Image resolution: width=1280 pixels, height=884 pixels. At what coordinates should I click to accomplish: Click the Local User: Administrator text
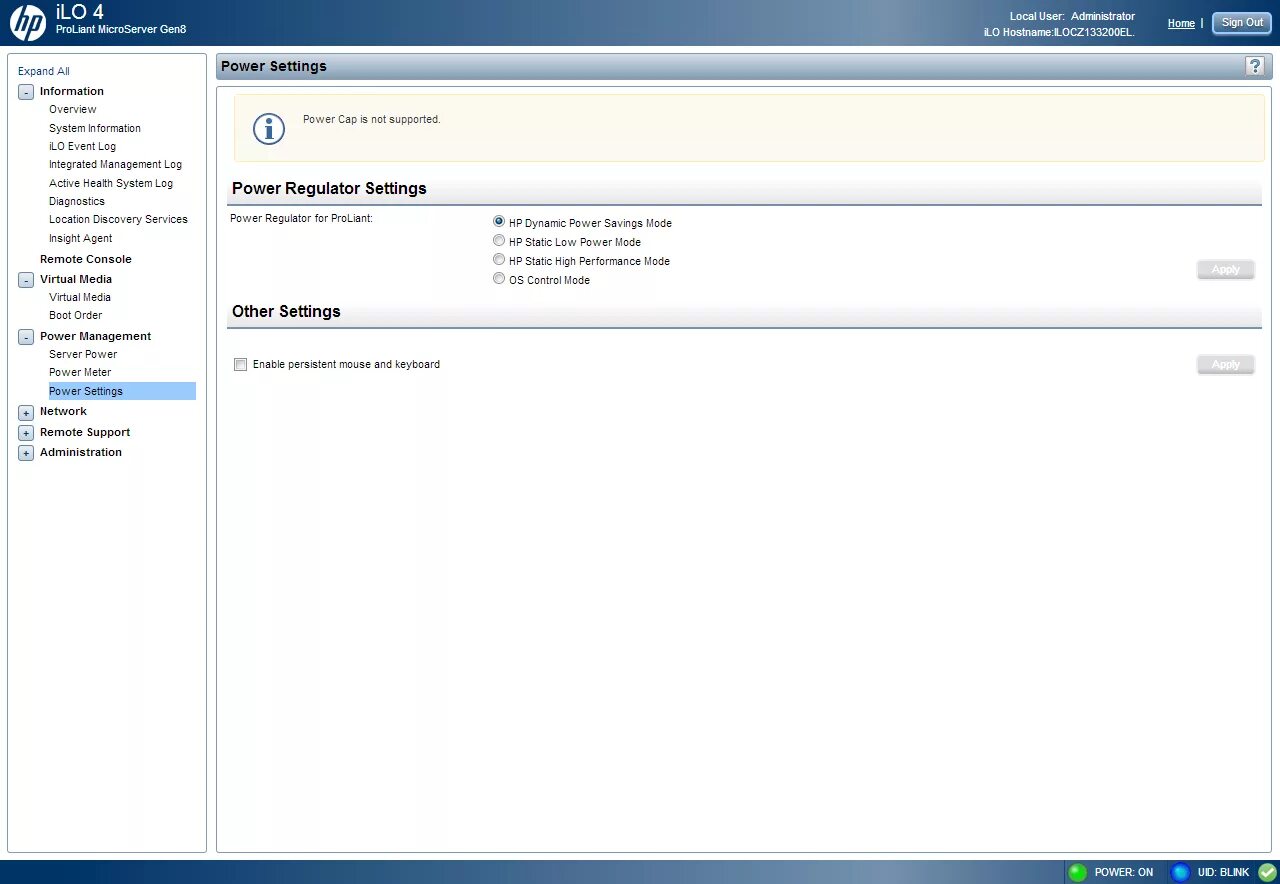point(1072,16)
